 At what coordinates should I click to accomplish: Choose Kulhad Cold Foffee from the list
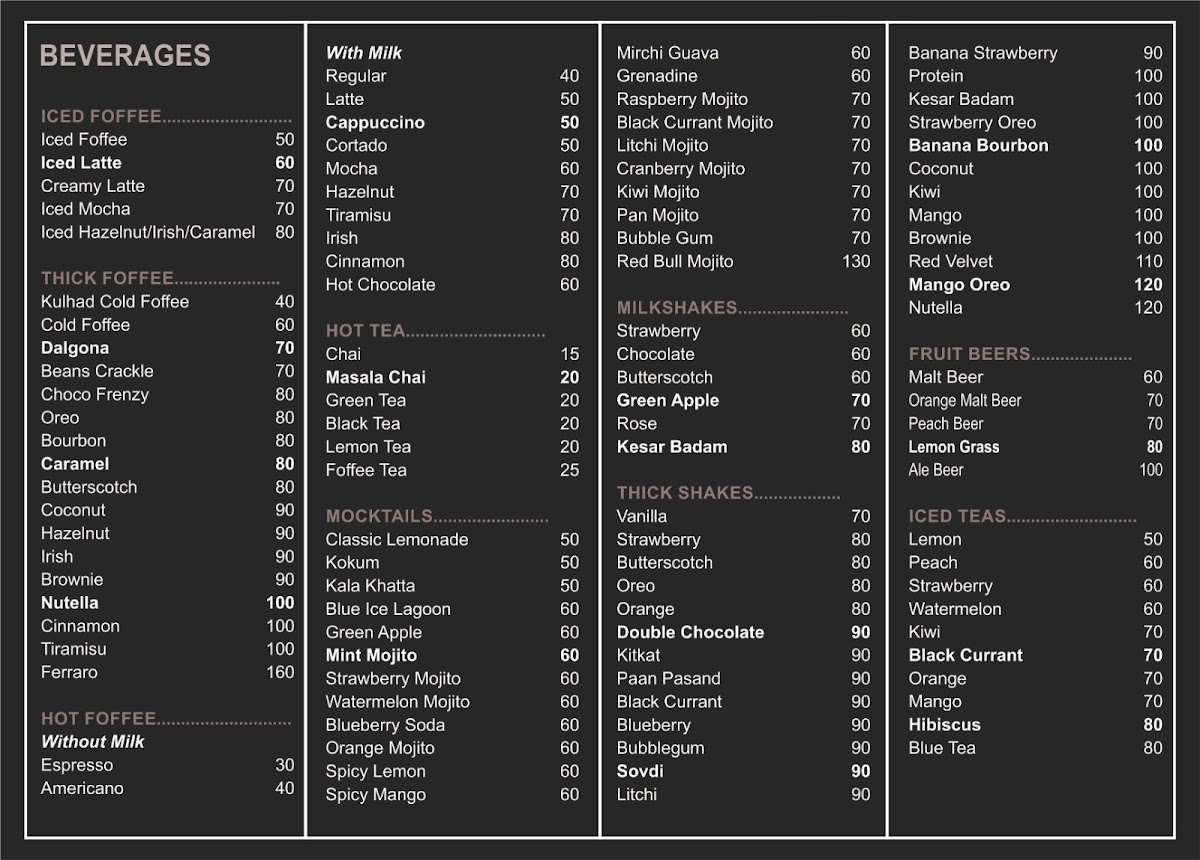point(115,302)
